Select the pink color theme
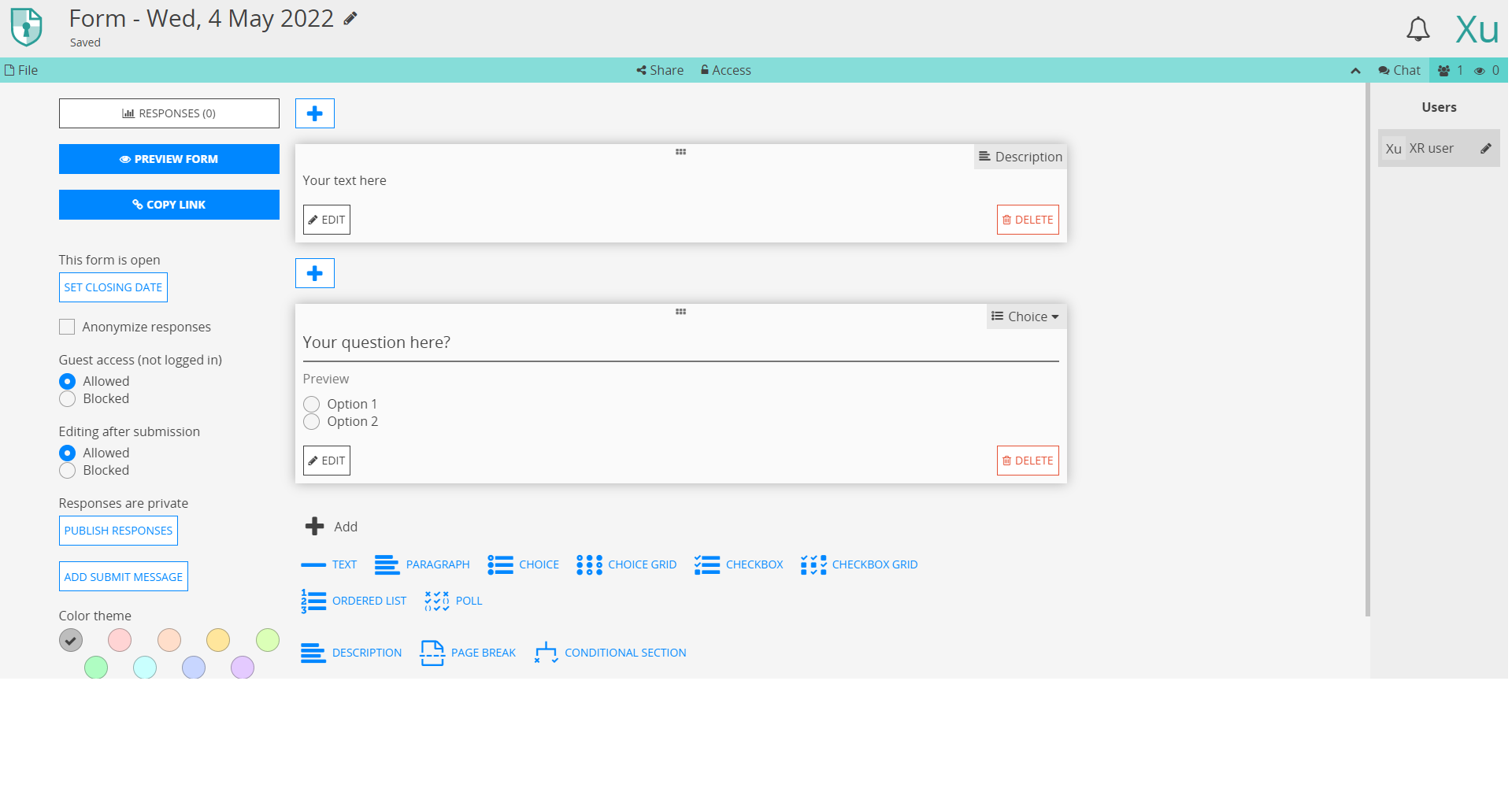1512x803 pixels. click(x=120, y=640)
